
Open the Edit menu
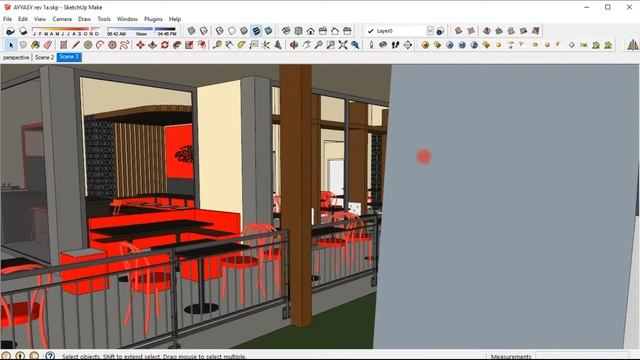click(23, 19)
